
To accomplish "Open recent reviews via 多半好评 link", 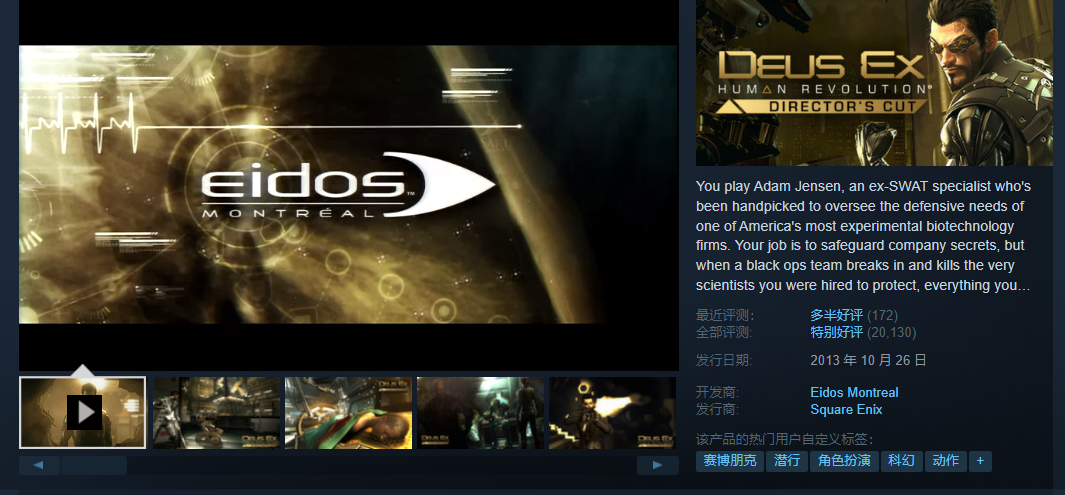I will coord(836,315).
